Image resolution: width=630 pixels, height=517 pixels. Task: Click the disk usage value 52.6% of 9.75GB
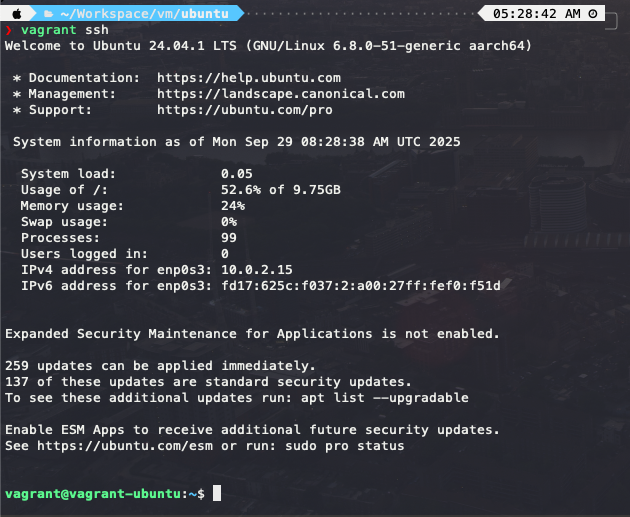(x=281, y=190)
